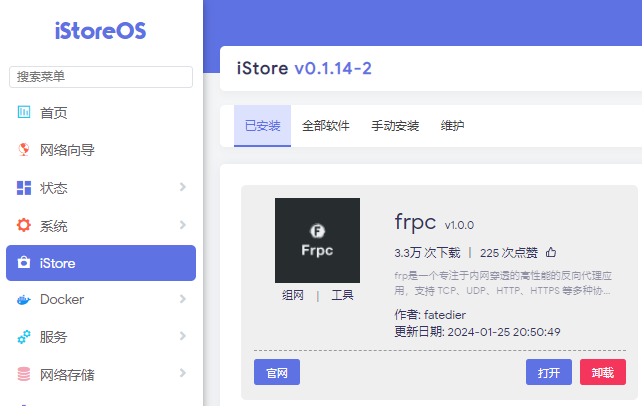642x406 pixels.
Task: Focus the 搜索菜单 search field
Action: point(101,77)
